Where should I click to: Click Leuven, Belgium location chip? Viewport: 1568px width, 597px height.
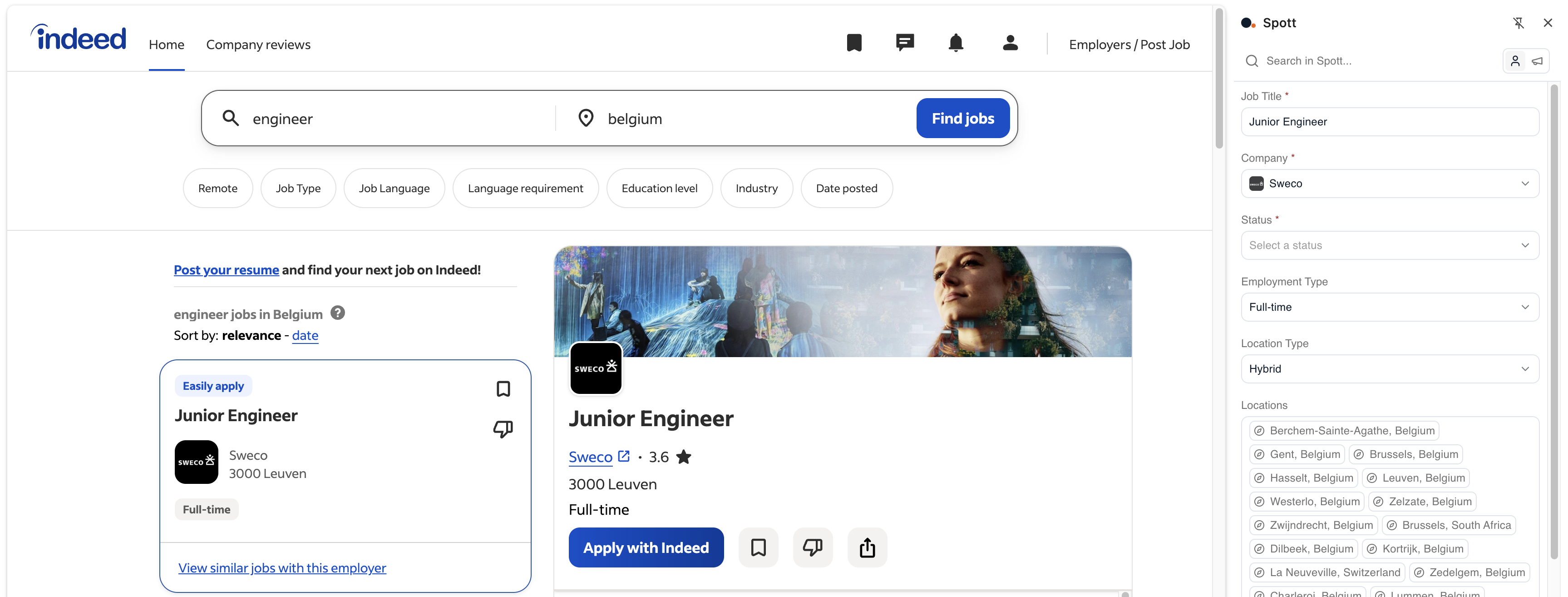[x=1416, y=478]
